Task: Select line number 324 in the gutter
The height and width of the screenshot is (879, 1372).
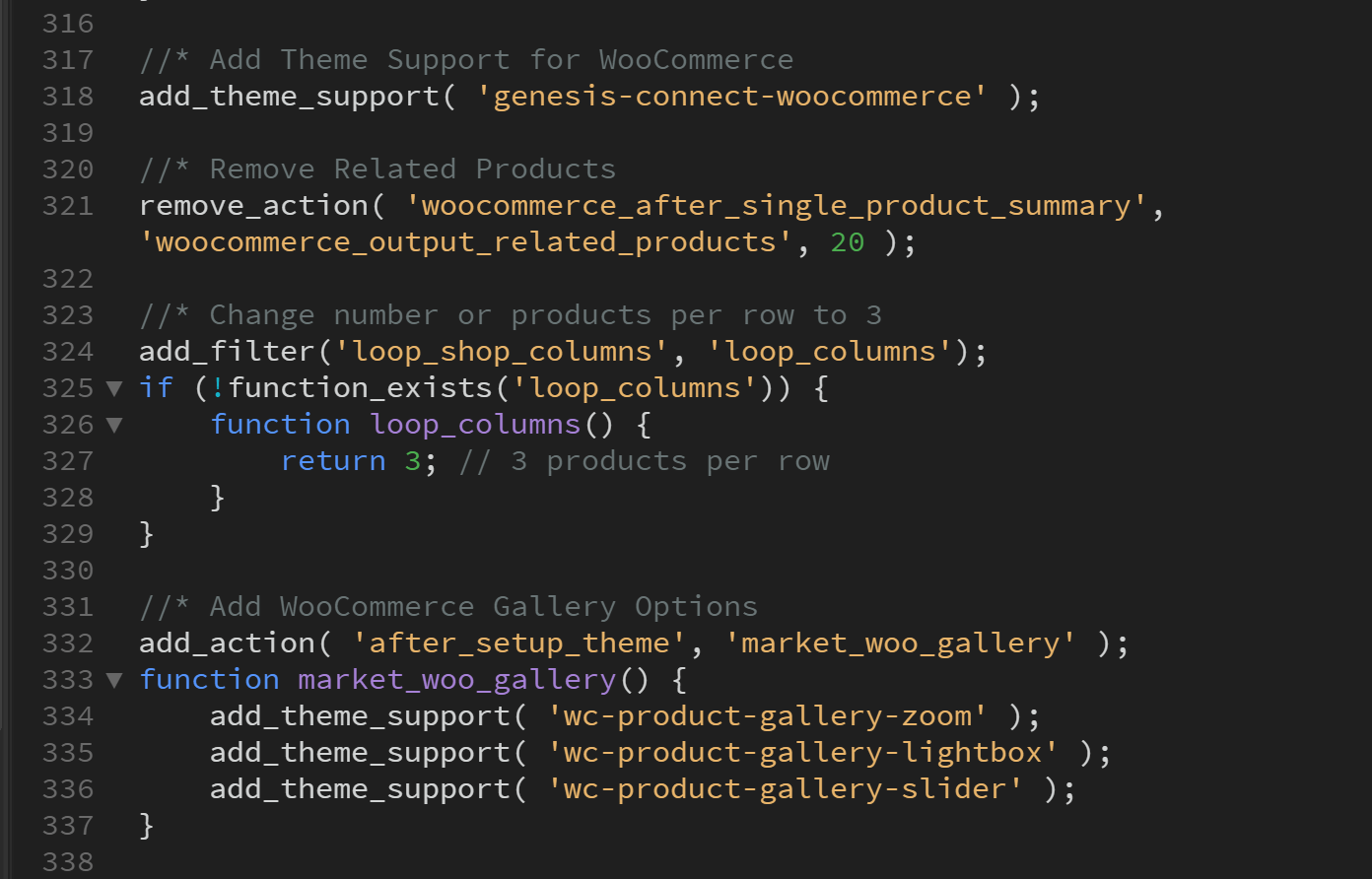Action: [x=68, y=352]
